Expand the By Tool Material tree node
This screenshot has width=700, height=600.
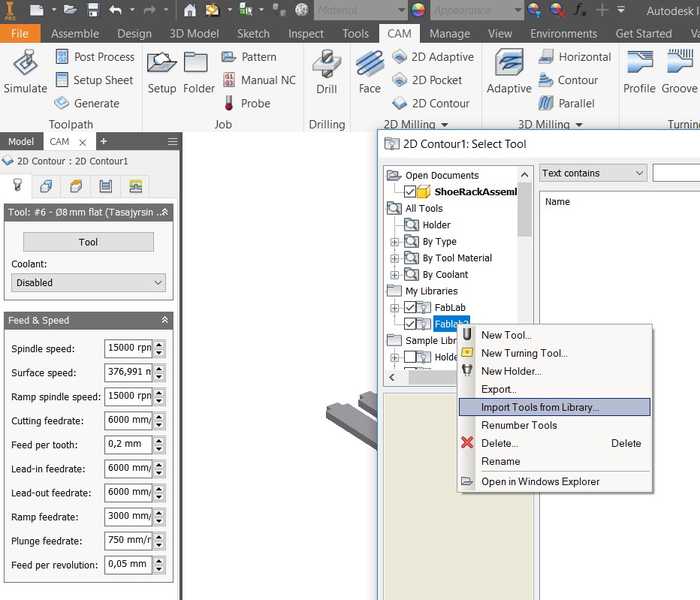click(x=394, y=258)
